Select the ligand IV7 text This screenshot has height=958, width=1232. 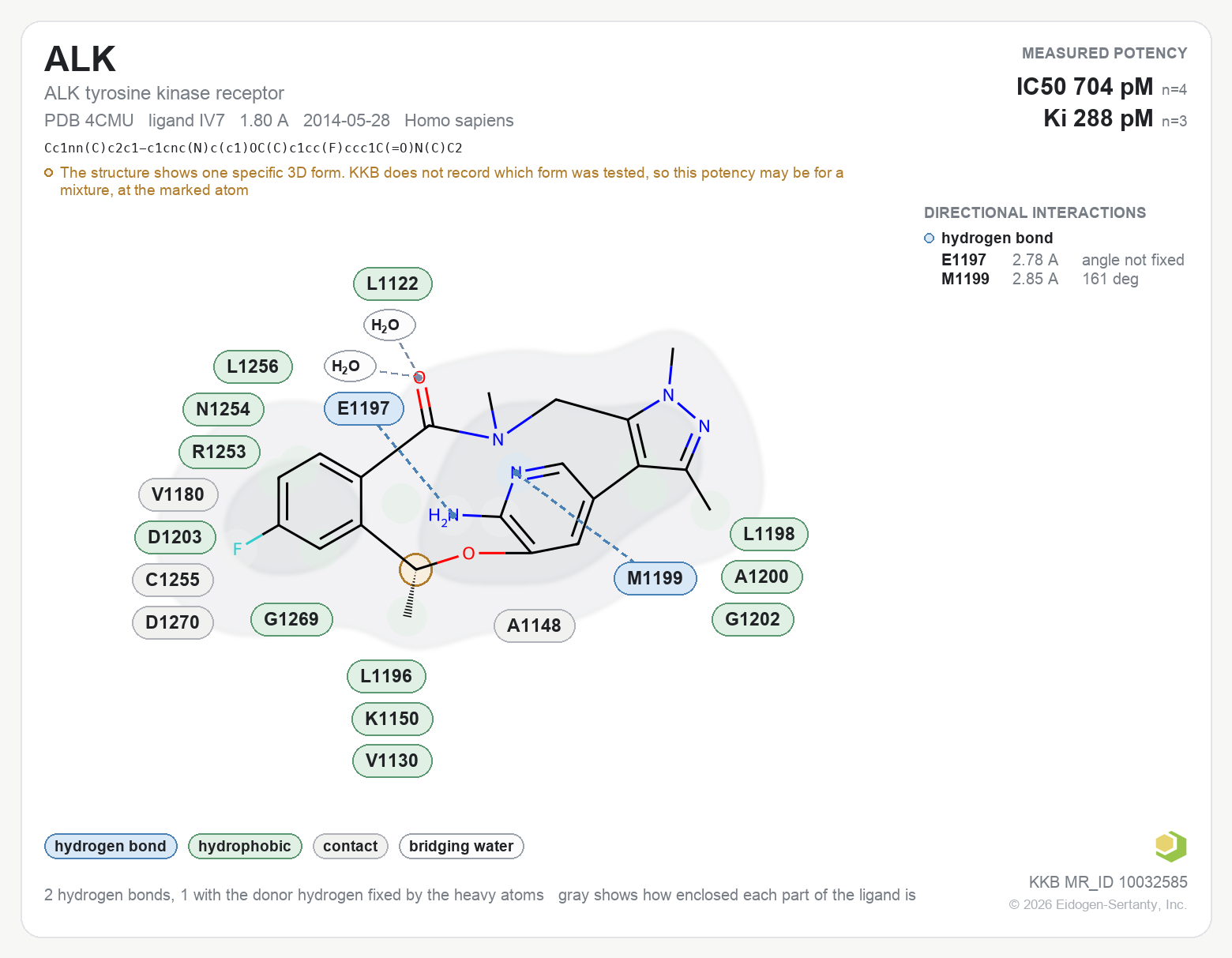click(186, 120)
